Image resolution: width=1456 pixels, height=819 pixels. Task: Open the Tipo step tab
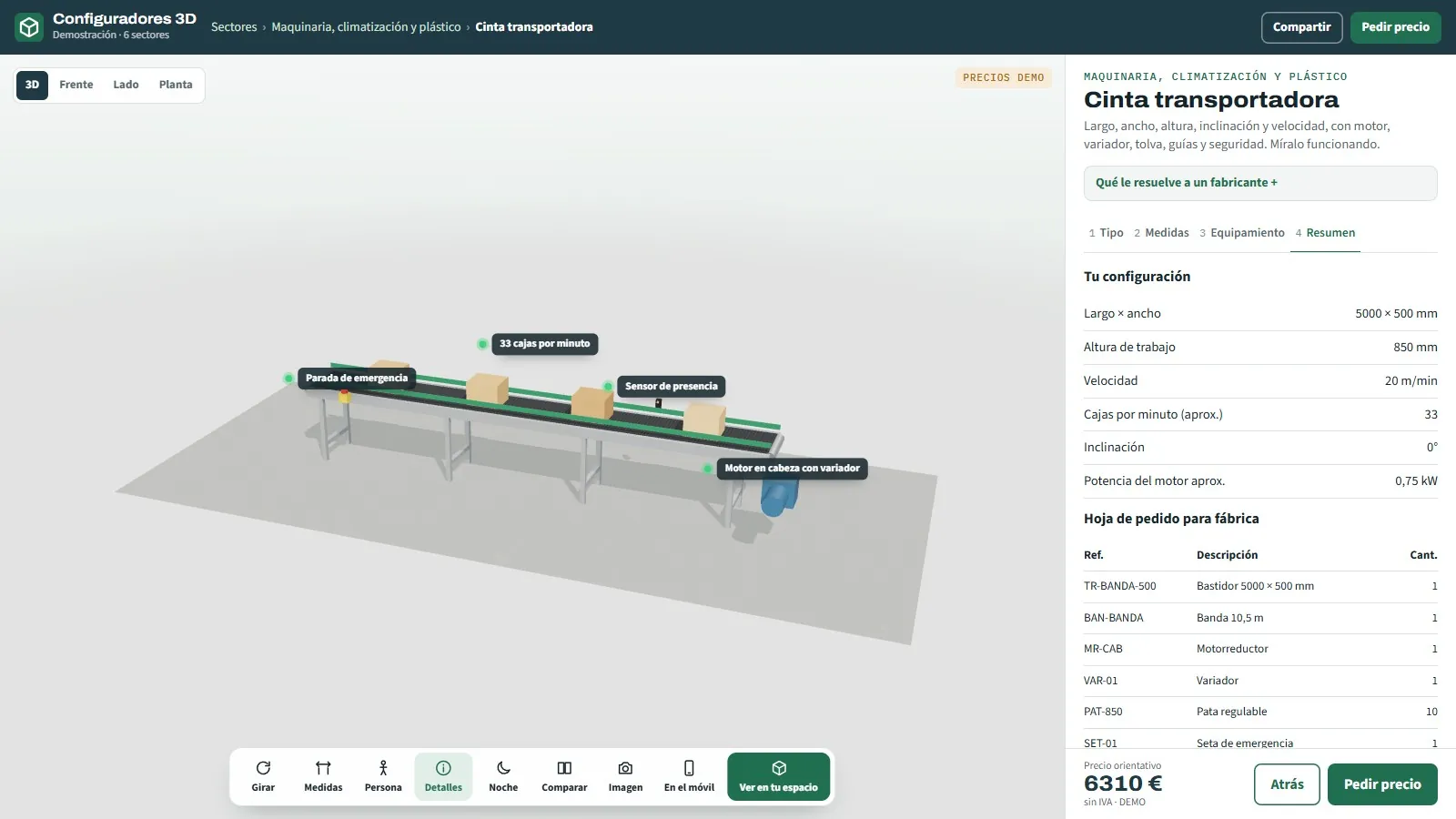(1106, 233)
